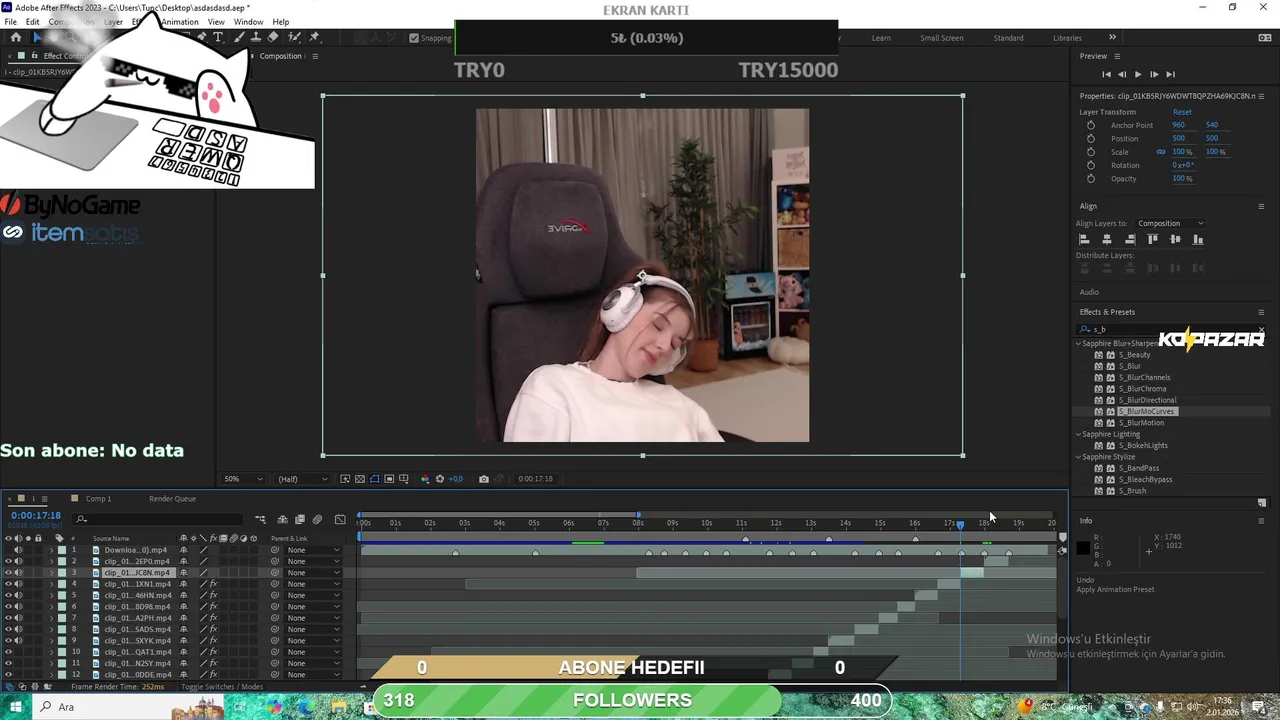
Task: Select the Puppet Pin tool
Action: click(x=315, y=37)
